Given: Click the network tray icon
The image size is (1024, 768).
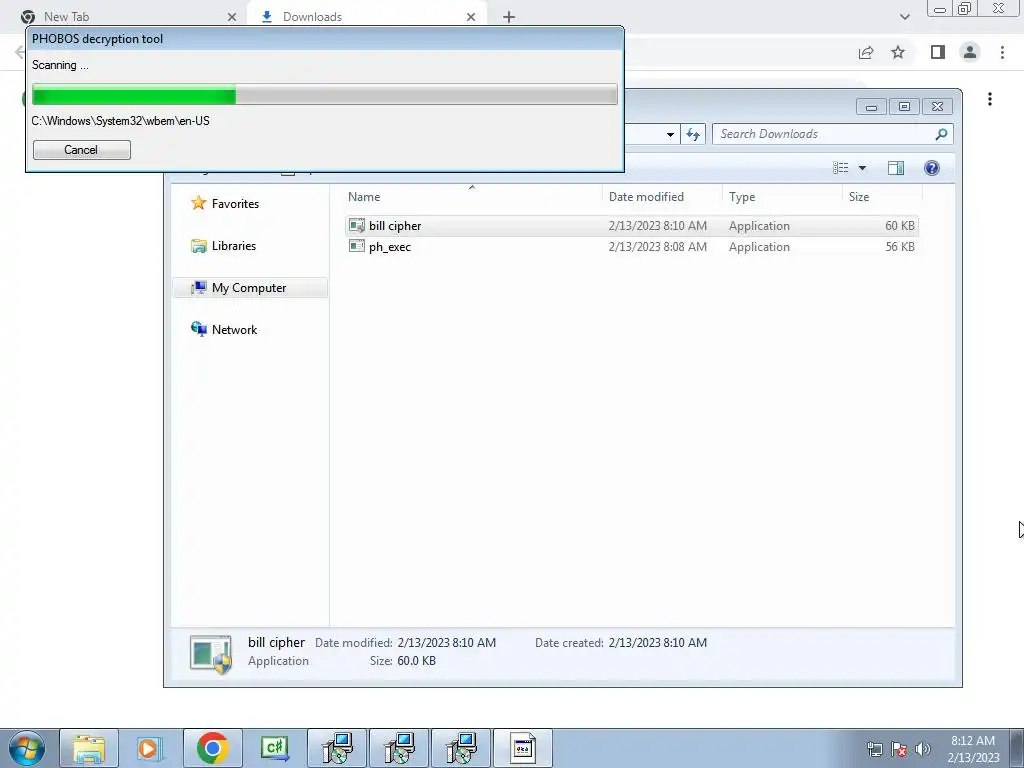Looking at the screenshot, I should coord(874,749).
